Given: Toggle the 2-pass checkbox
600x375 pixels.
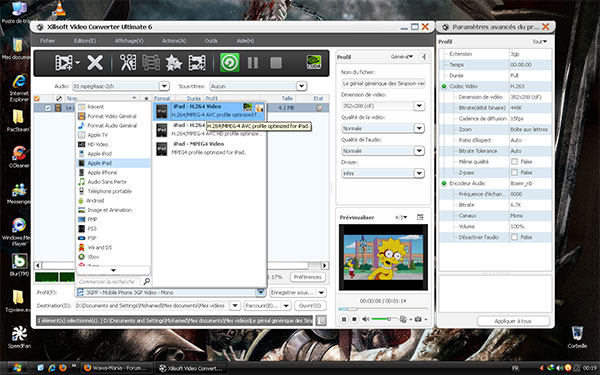Looking at the screenshot, I should click(514, 172).
